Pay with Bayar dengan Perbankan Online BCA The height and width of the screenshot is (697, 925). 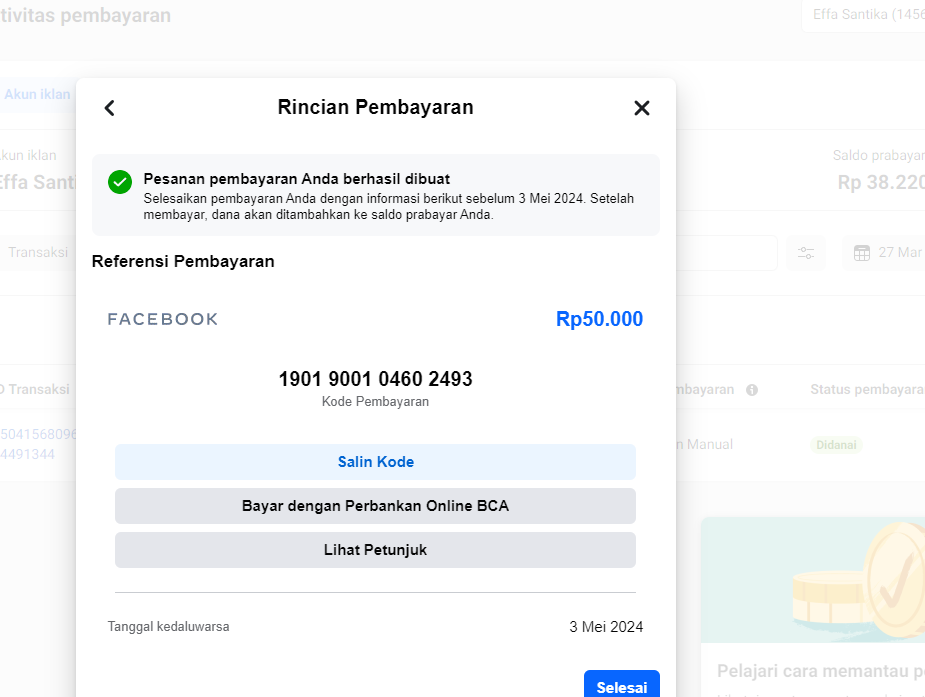pyautogui.click(x=375, y=506)
